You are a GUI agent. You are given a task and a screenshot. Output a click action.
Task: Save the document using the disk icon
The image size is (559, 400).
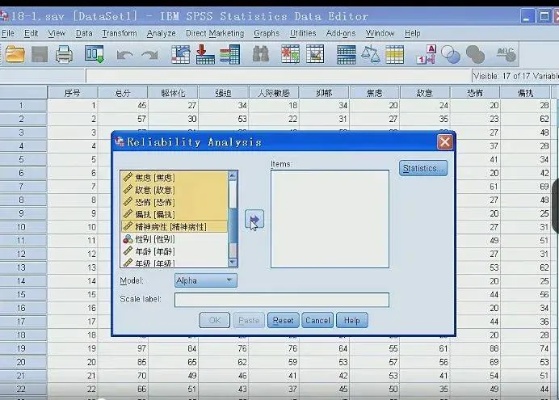(x=40, y=55)
